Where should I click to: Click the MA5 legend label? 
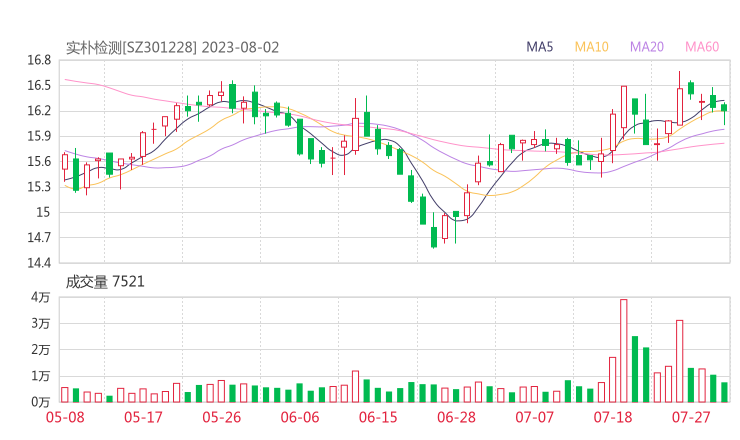coord(539,47)
